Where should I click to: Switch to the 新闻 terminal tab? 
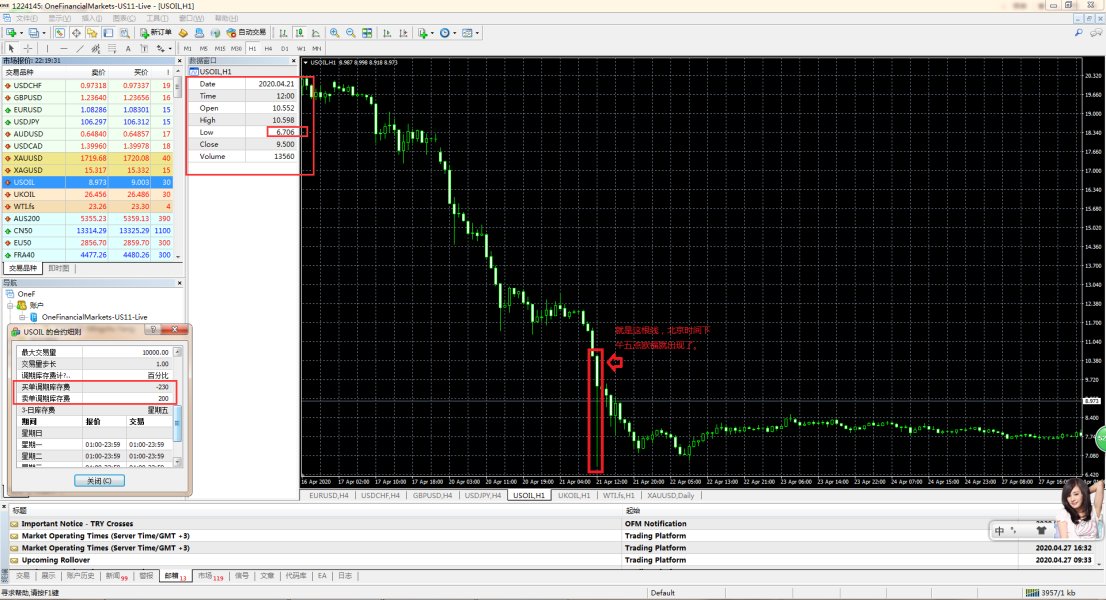[116, 576]
